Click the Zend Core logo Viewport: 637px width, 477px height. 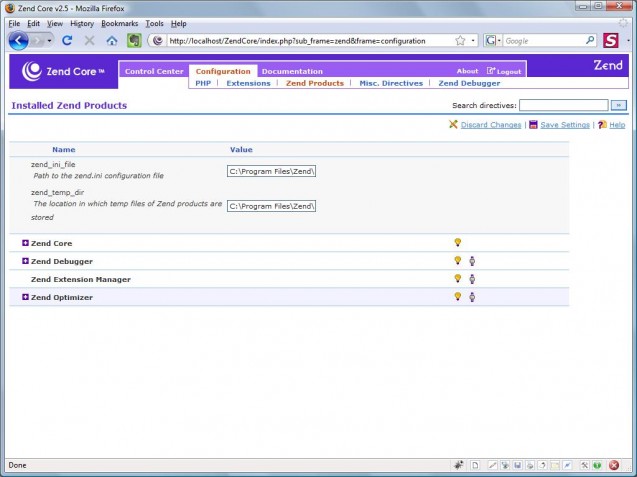pos(64,72)
